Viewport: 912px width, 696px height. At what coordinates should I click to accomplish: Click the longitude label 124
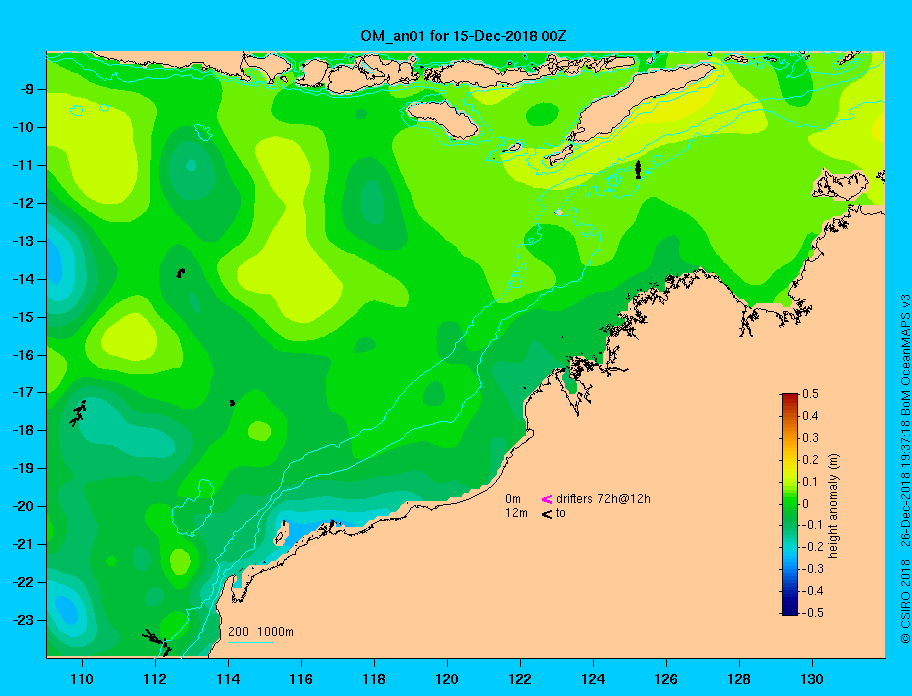tap(593, 679)
